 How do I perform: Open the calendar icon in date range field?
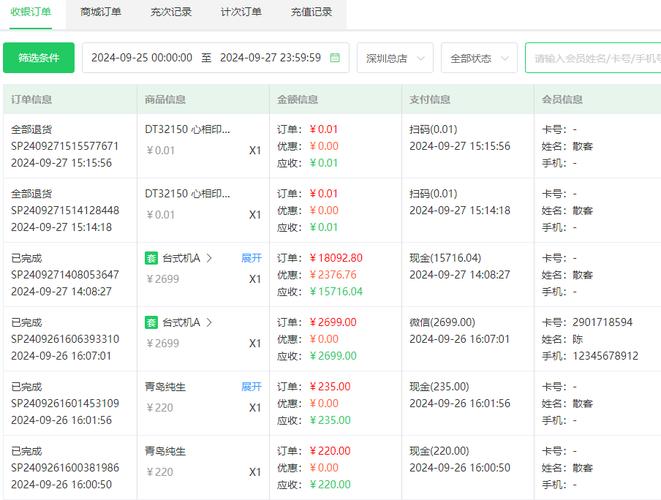[335, 57]
